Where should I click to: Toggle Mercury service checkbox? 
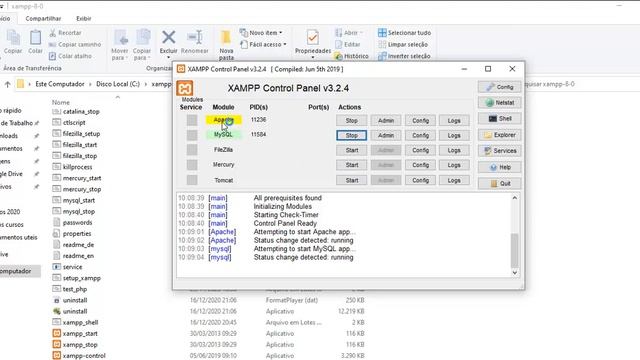[x=192, y=165]
